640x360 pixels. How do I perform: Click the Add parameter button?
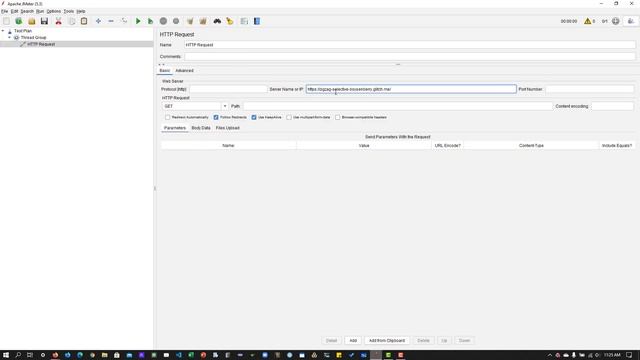[x=353, y=340]
